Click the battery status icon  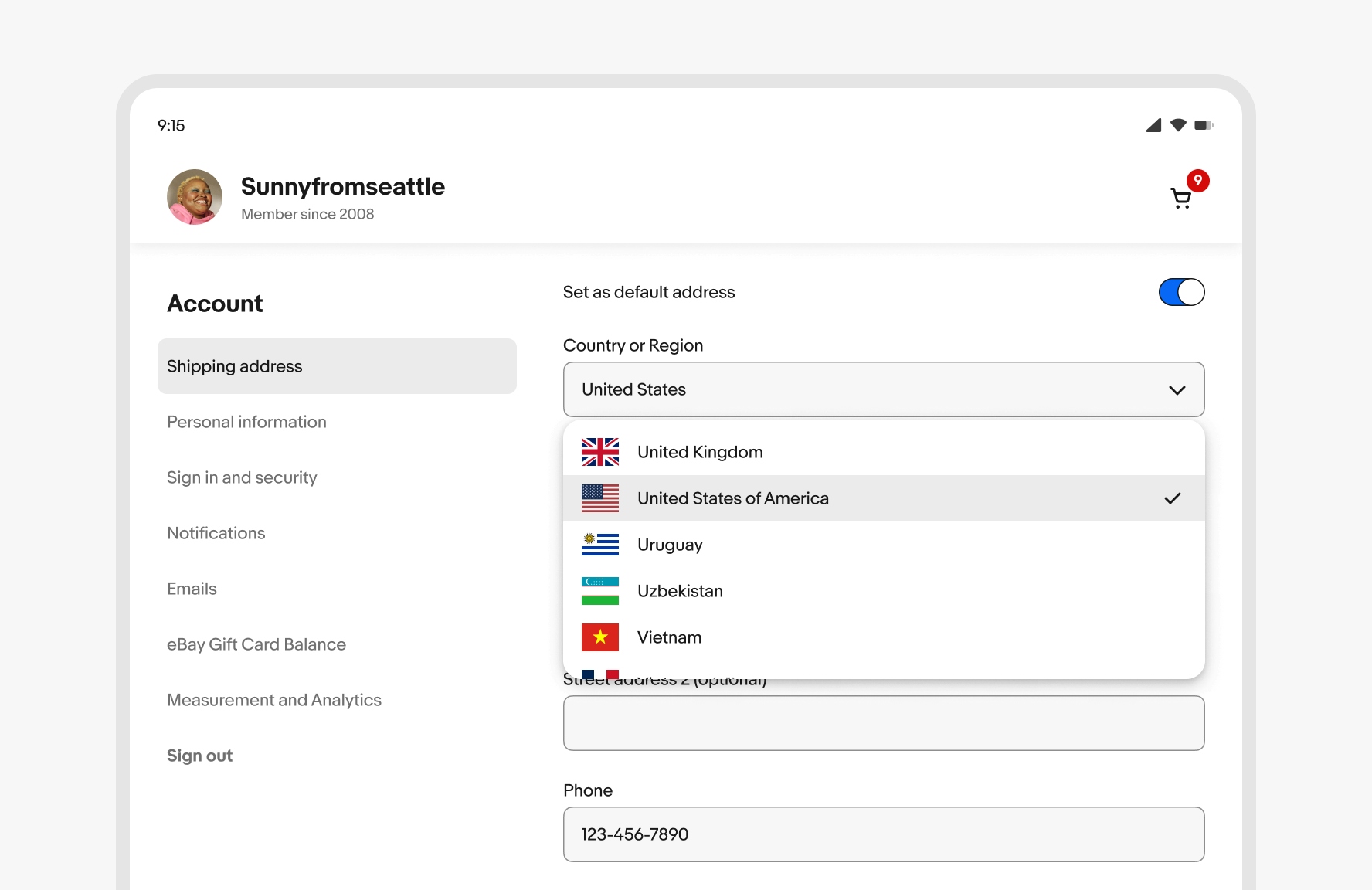[x=1204, y=125]
